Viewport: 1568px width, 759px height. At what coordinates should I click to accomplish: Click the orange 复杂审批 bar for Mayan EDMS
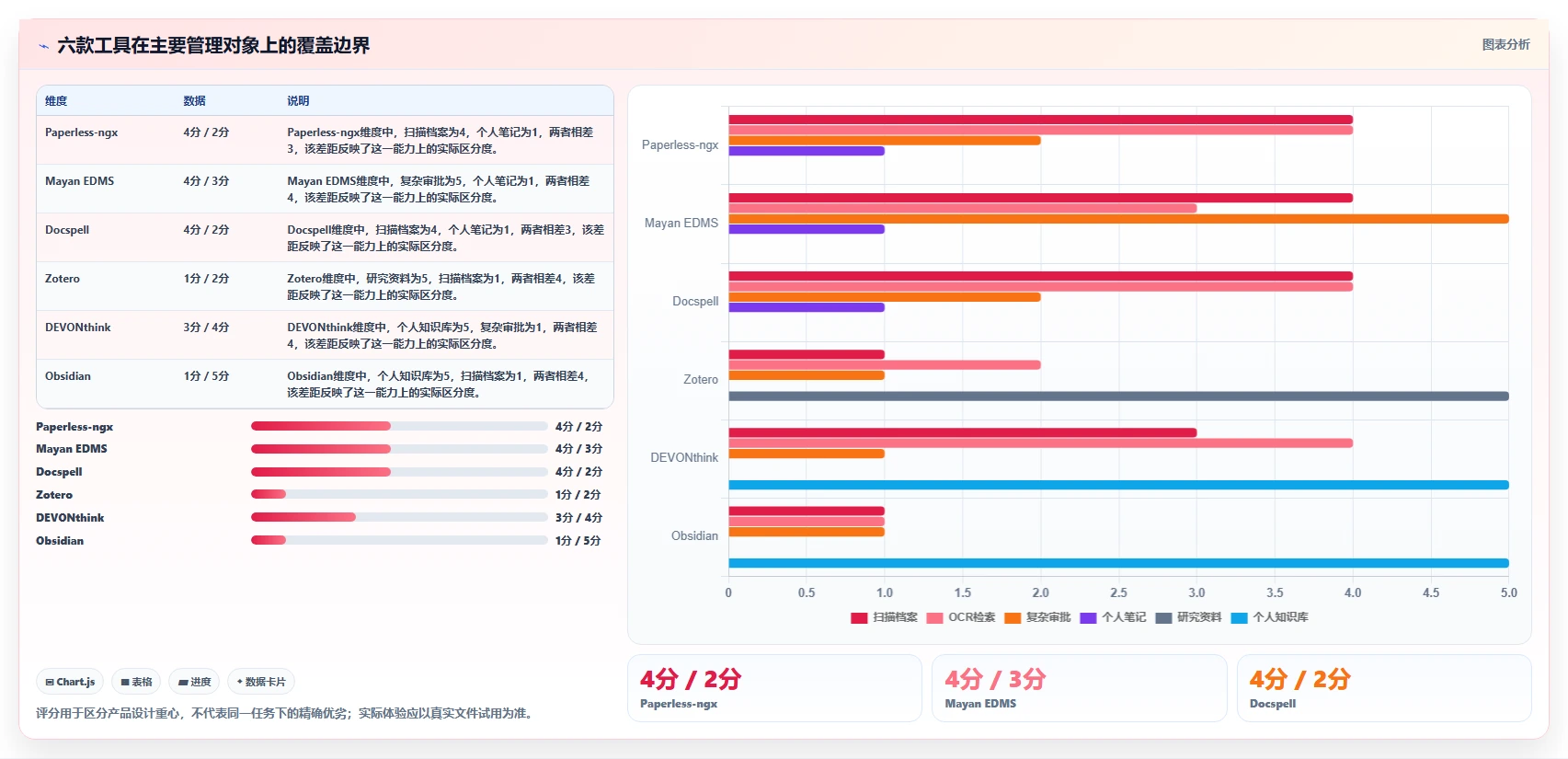(1118, 219)
